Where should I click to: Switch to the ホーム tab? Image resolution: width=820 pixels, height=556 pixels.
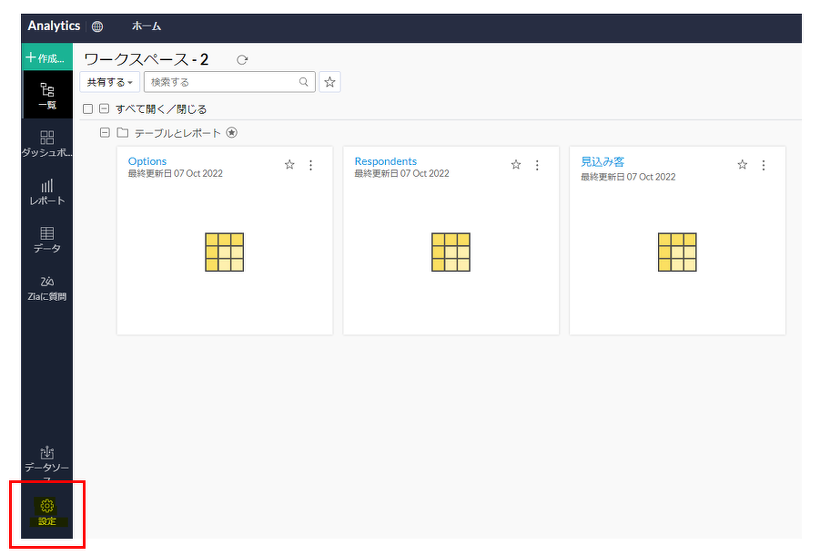[x=146, y=26]
